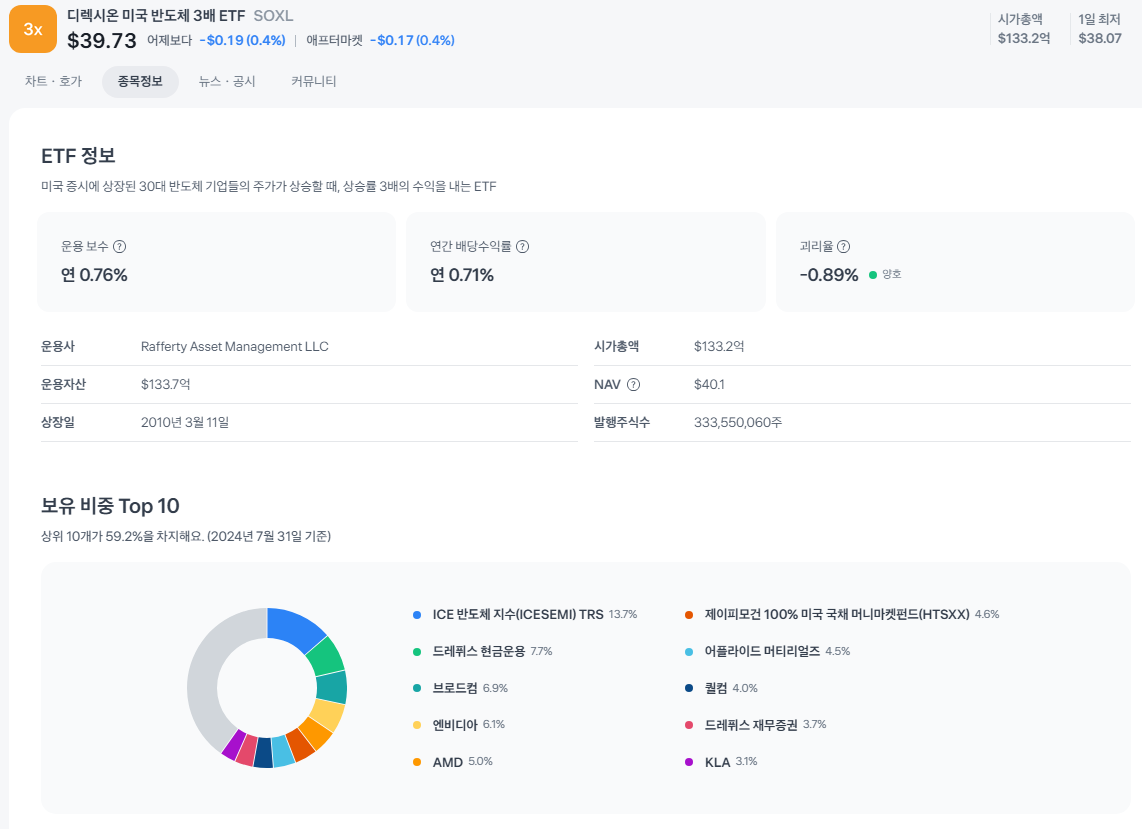Click the blue legend dot for ICE 반도체 지수 TRS

click(x=417, y=615)
